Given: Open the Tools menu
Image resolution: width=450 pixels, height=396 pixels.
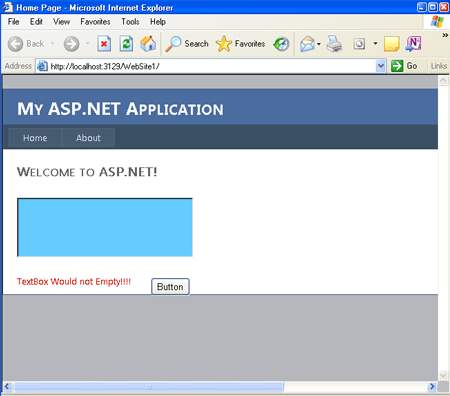Looking at the screenshot, I should 130,22.
